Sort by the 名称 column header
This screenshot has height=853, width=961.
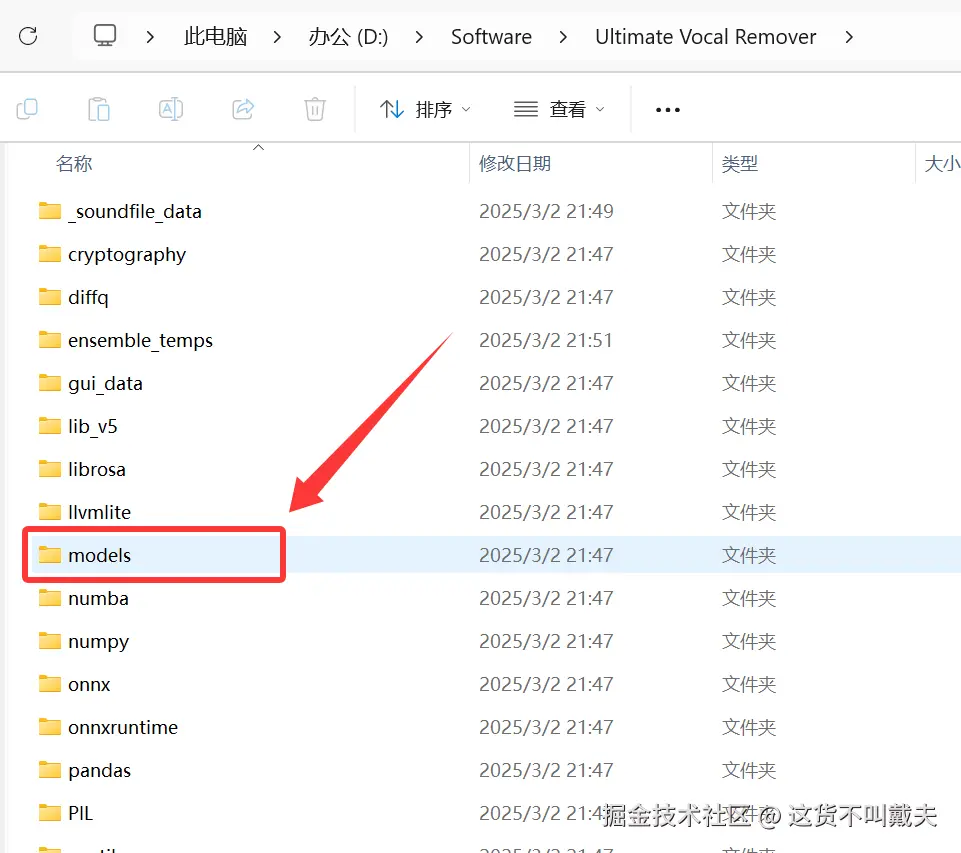[74, 164]
